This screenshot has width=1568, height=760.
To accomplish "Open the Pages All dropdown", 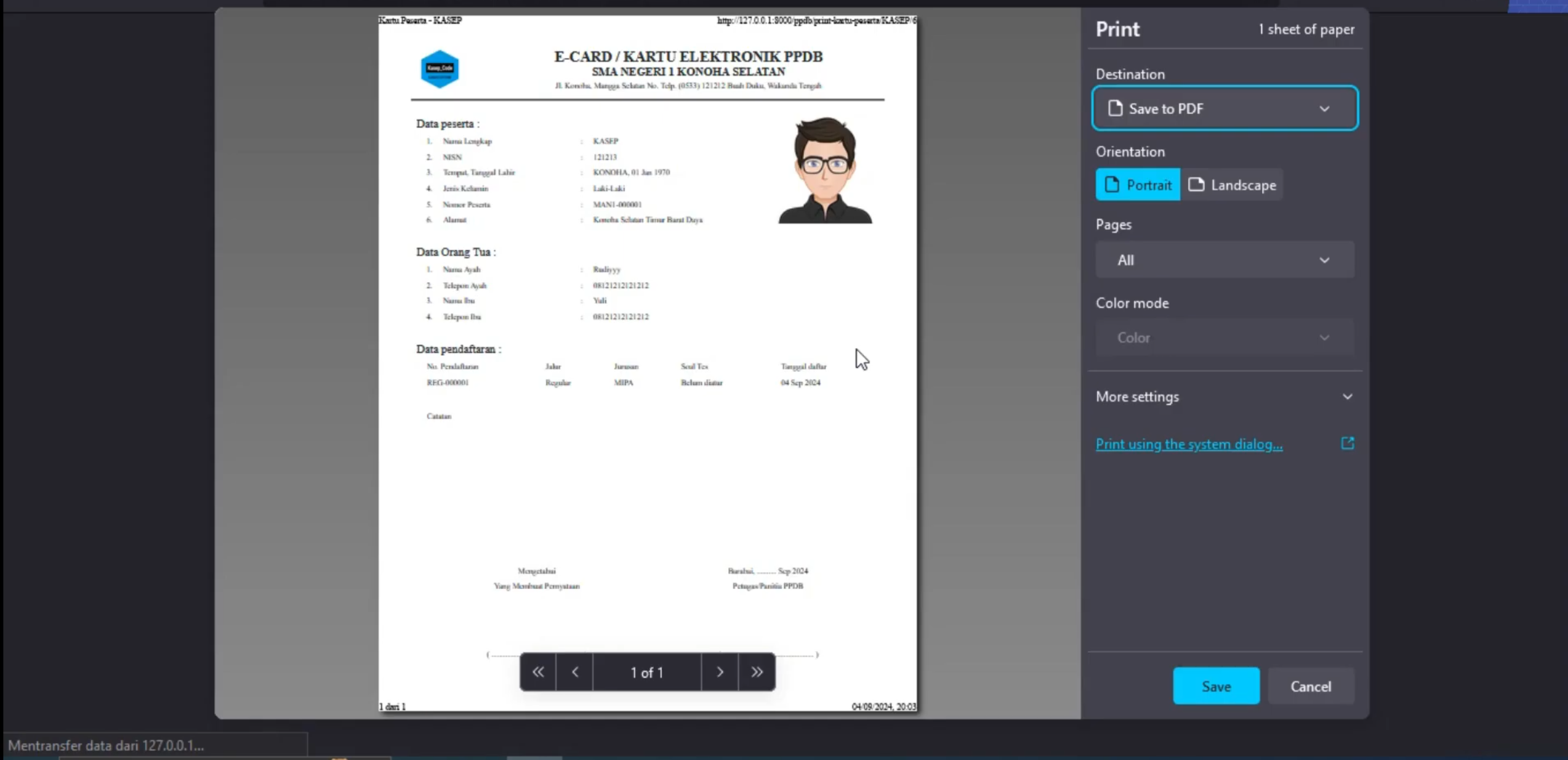I will click(1224, 260).
